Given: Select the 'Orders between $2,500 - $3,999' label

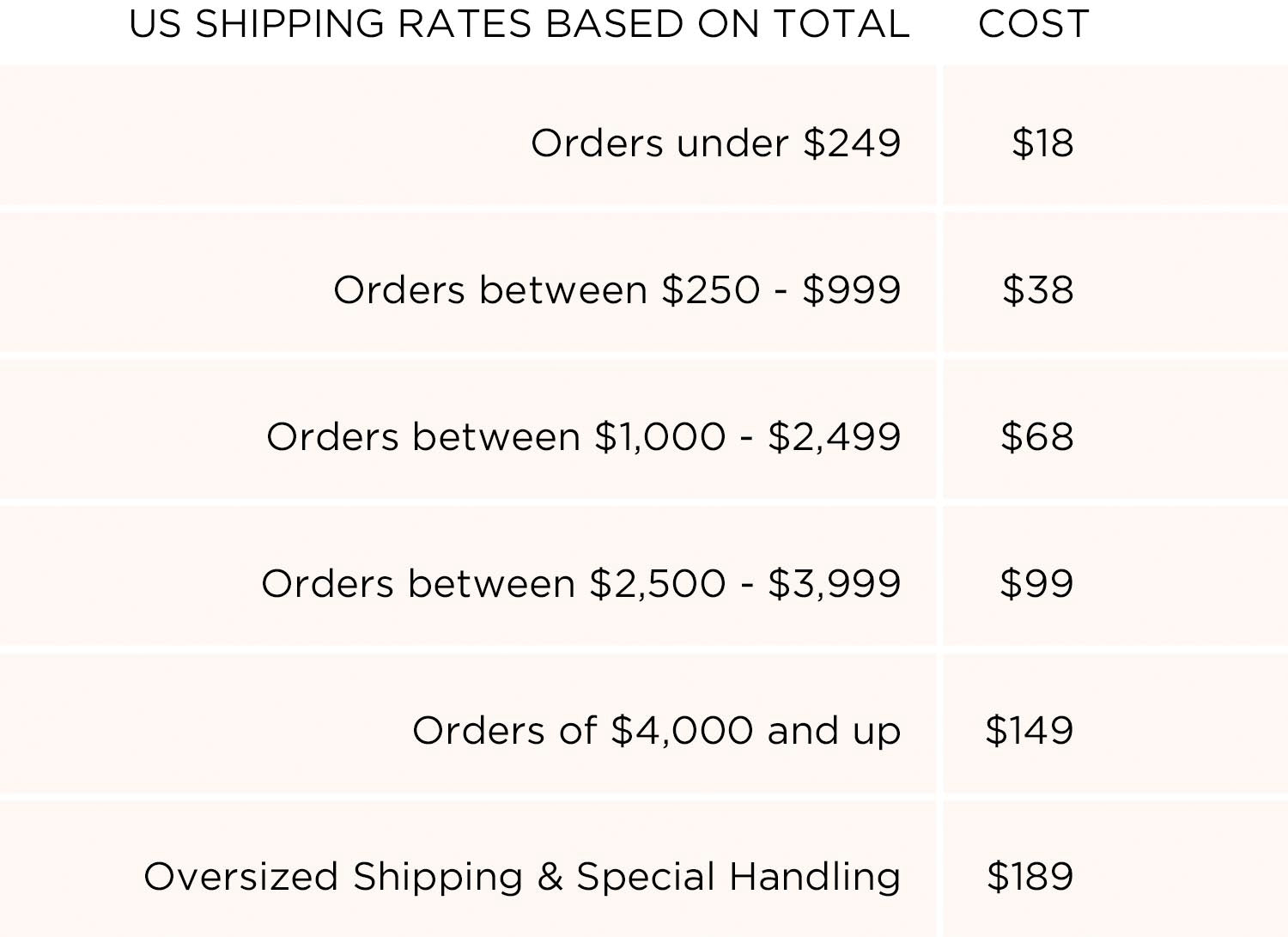Looking at the screenshot, I should (x=580, y=583).
